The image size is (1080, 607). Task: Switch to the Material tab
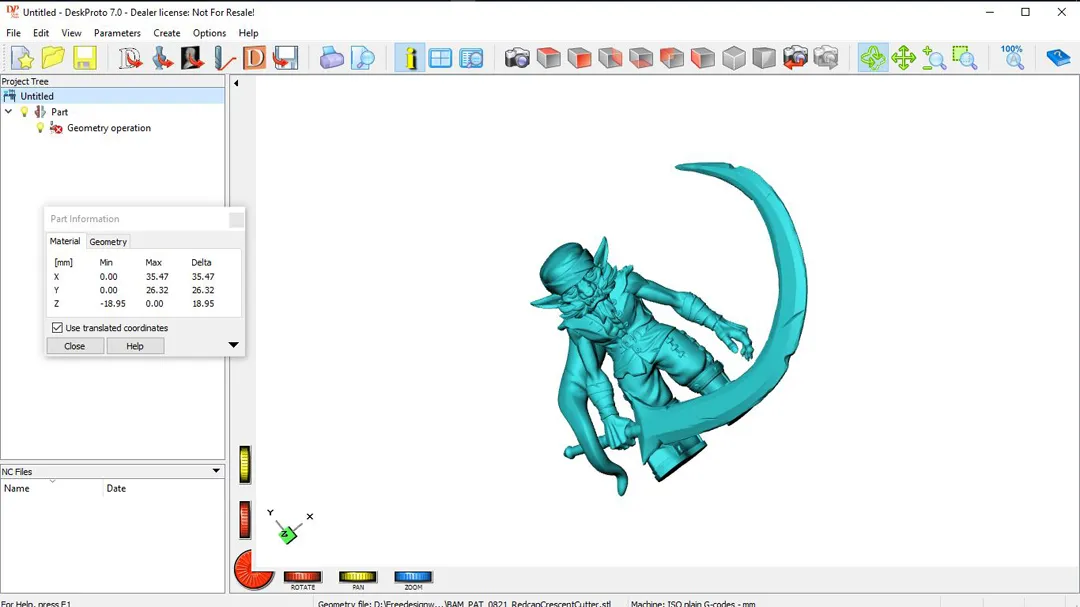(65, 241)
